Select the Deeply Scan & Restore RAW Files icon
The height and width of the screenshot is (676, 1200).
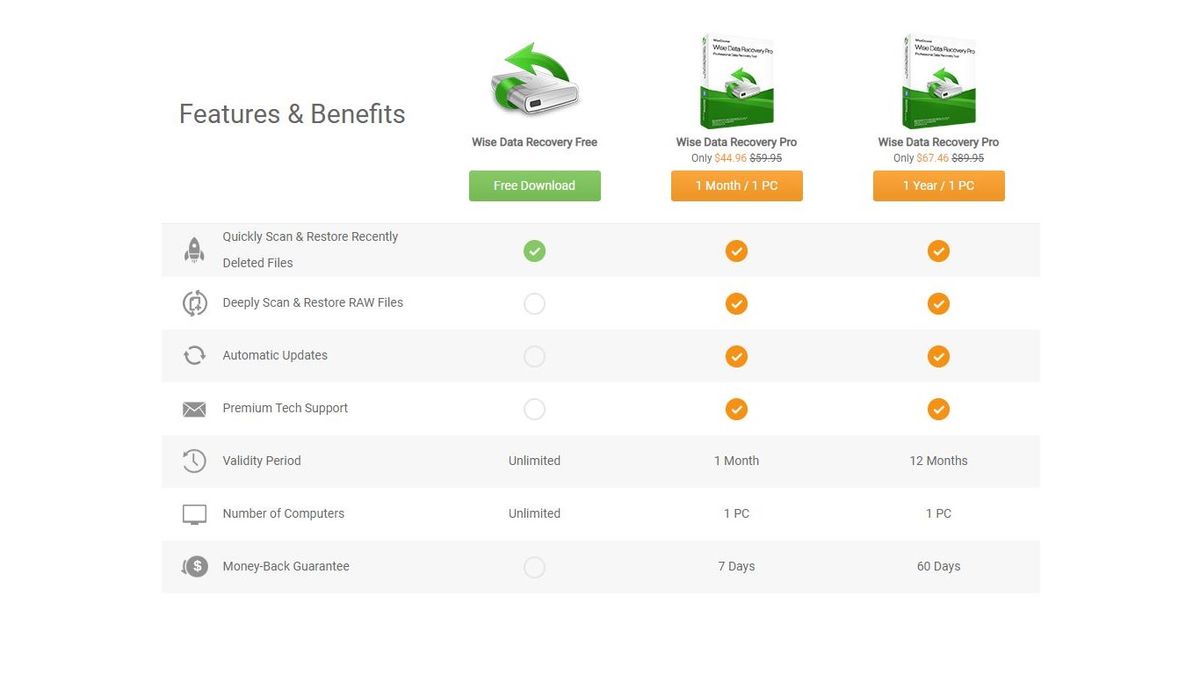point(194,302)
